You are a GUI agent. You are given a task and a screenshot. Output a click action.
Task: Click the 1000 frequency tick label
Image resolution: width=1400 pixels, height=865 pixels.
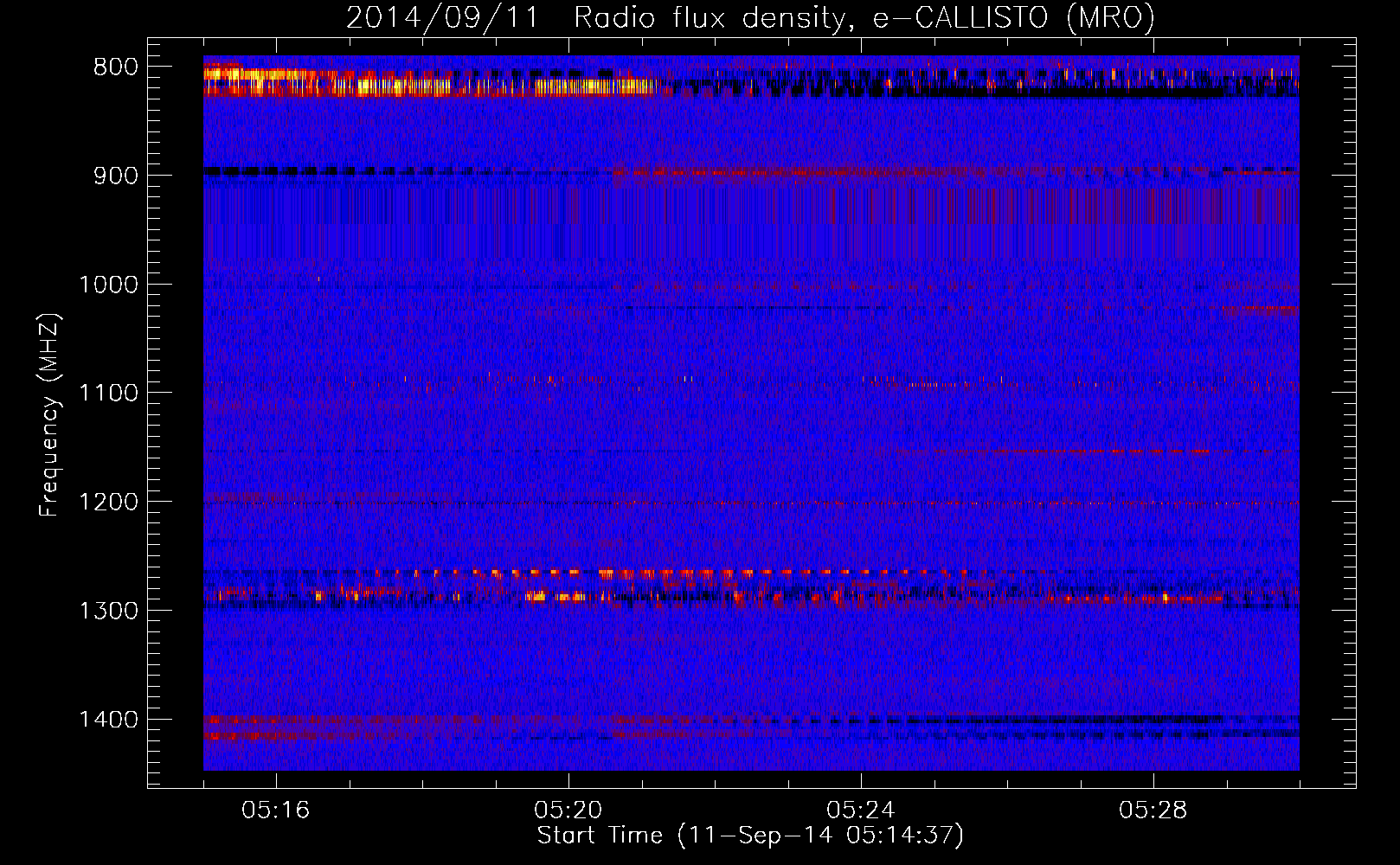108,285
